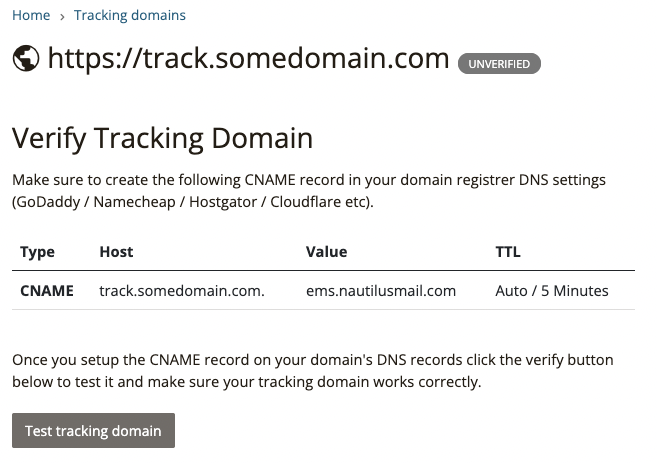Click the "Make sure to create" instruction line

[x=322, y=180]
